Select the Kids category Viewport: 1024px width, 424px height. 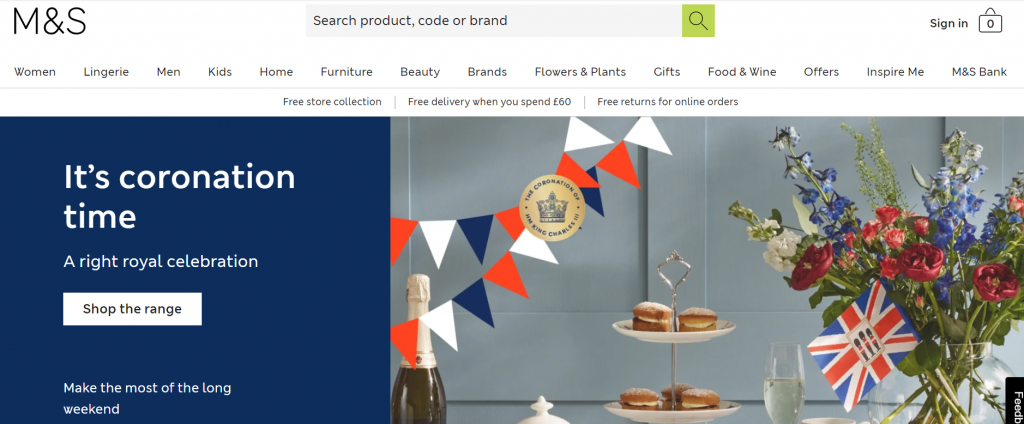click(220, 72)
